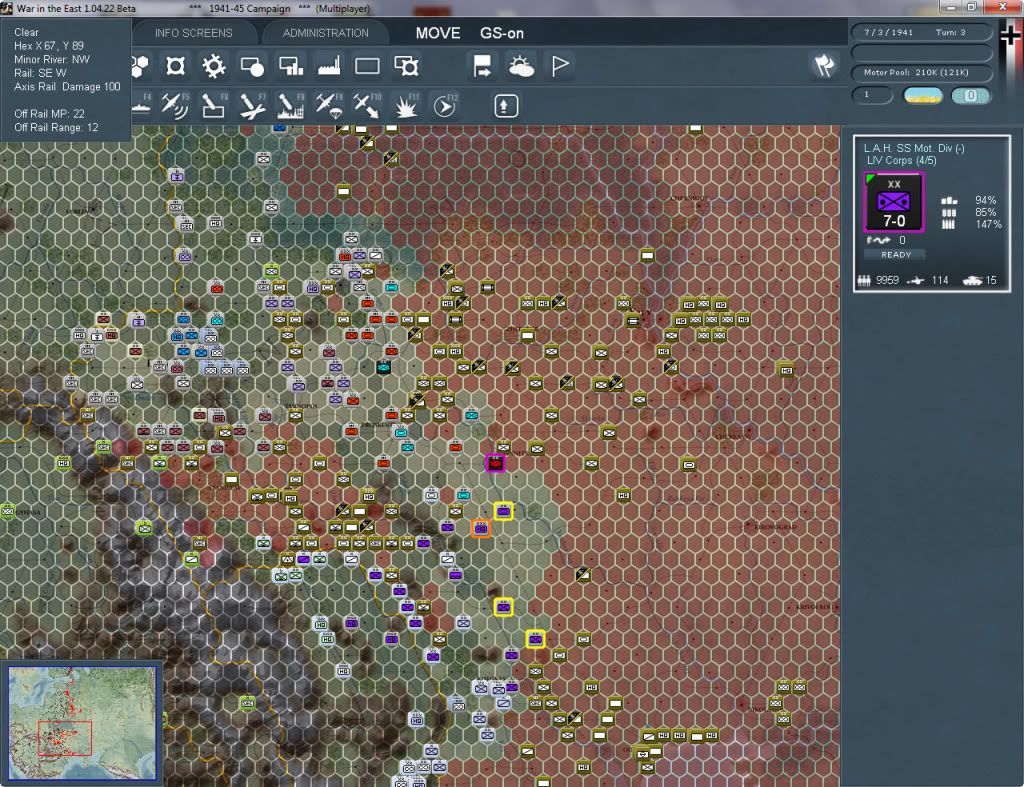Select the F4 ship mode icon
1024x787 pixels.
141,106
